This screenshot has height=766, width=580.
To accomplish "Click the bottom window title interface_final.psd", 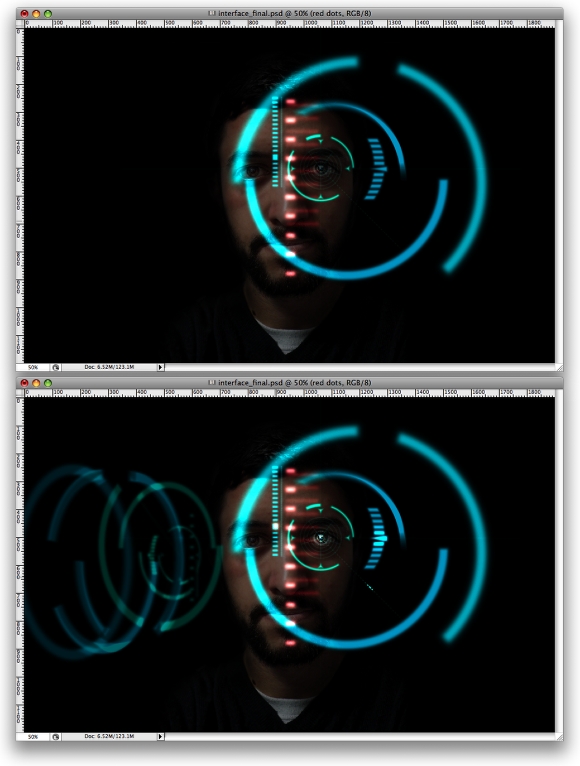I will click(250, 383).
